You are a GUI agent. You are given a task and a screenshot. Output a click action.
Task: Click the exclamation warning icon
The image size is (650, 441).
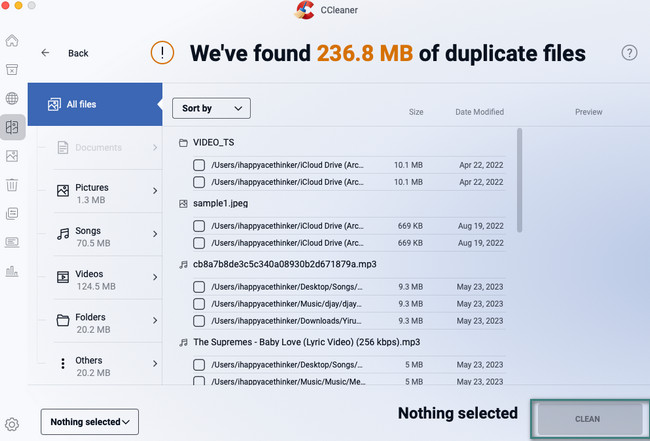(x=162, y=53)
